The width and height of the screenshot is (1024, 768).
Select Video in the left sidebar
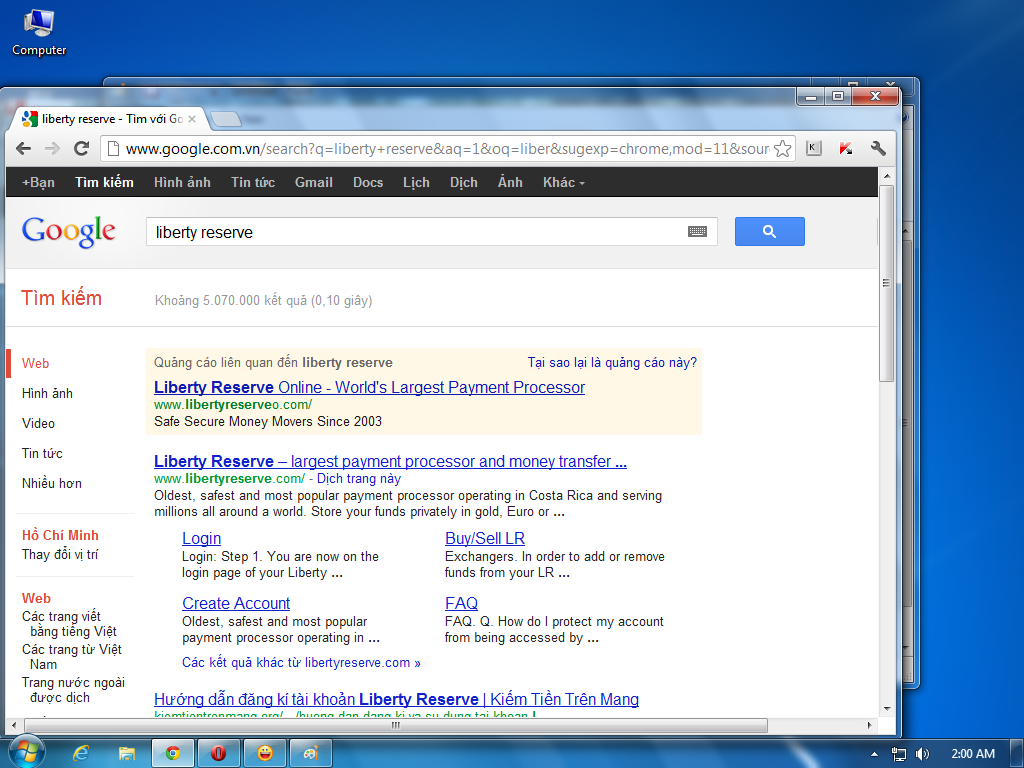[39, 423]
